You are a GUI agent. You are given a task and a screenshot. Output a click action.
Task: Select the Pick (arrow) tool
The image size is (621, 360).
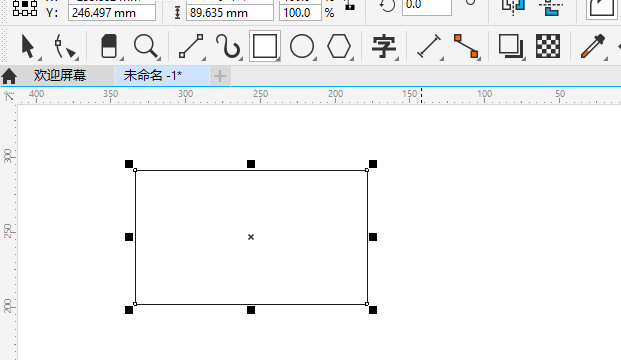28,47
